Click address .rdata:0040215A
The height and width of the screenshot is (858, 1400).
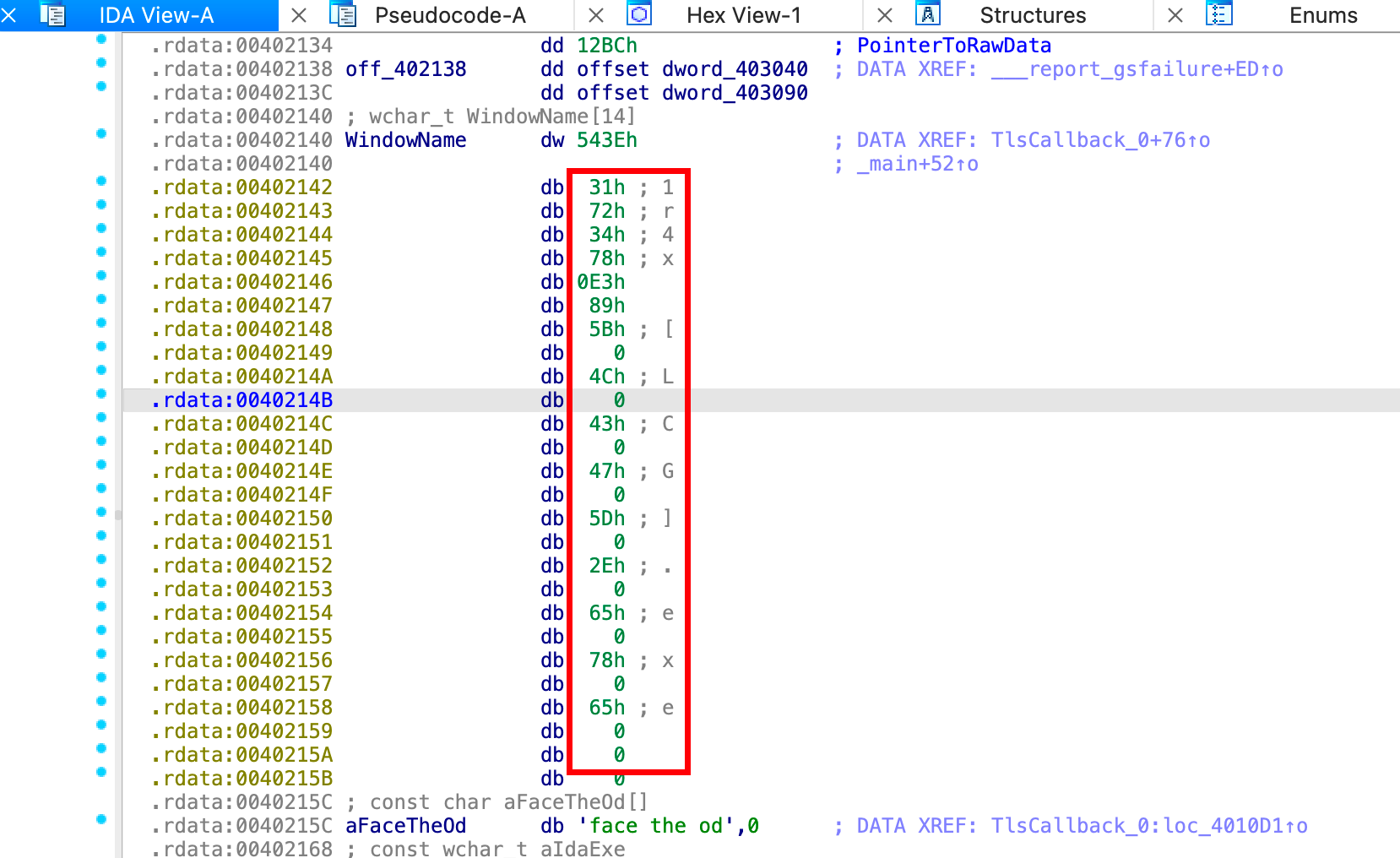point(242,755)
